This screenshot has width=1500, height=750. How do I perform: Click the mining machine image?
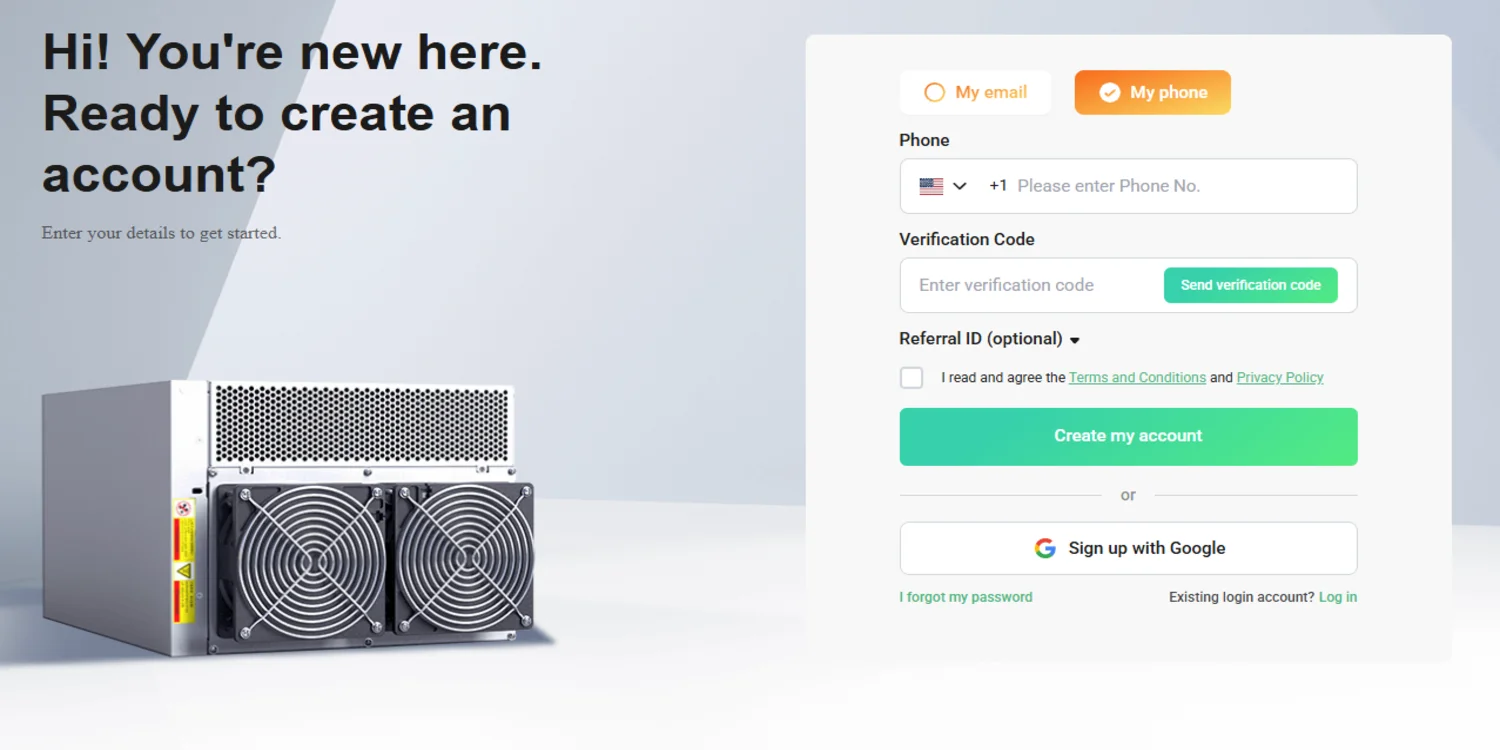coord(288,518)
